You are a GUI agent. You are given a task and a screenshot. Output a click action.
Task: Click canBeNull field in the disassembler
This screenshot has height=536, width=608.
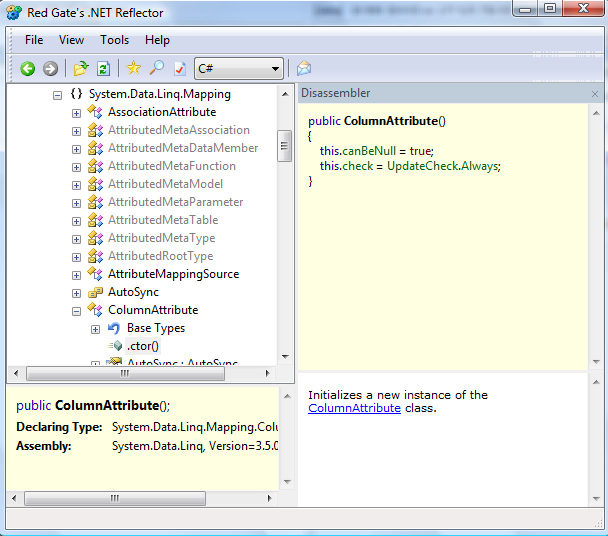(x=369, y=151)
